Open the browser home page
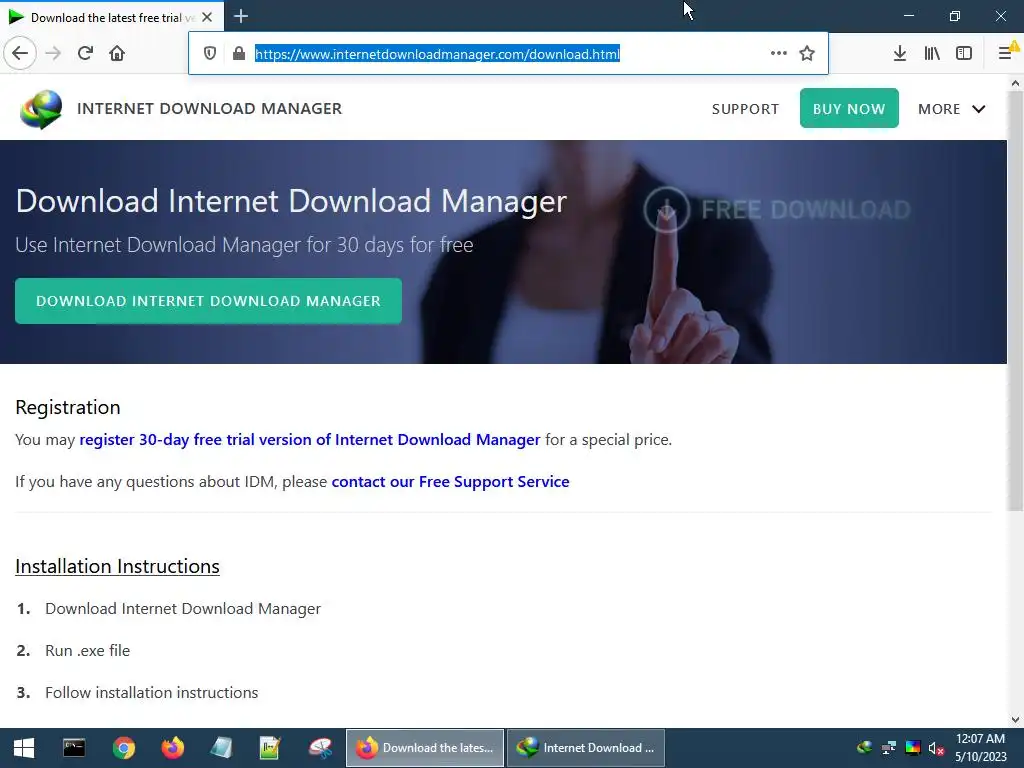 (x=117, y=53)
